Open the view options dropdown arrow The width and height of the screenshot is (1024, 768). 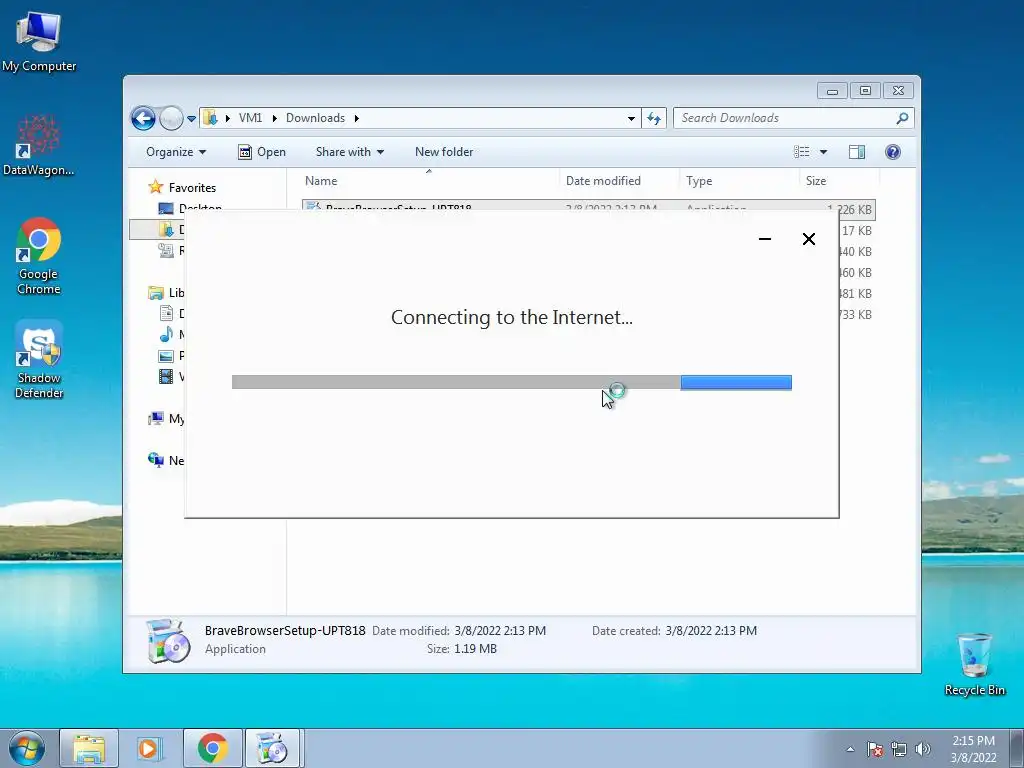(823, 152)
